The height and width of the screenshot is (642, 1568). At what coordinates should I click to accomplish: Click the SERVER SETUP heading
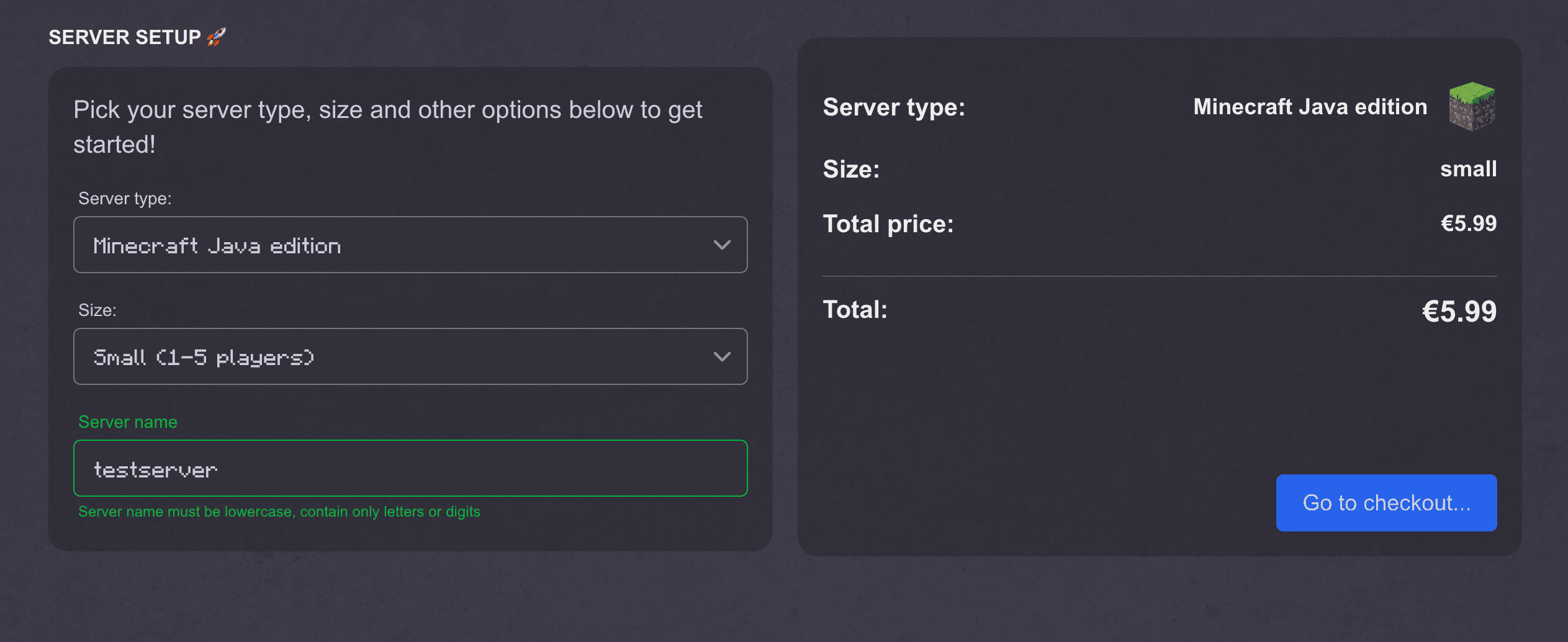click(125, 37)
